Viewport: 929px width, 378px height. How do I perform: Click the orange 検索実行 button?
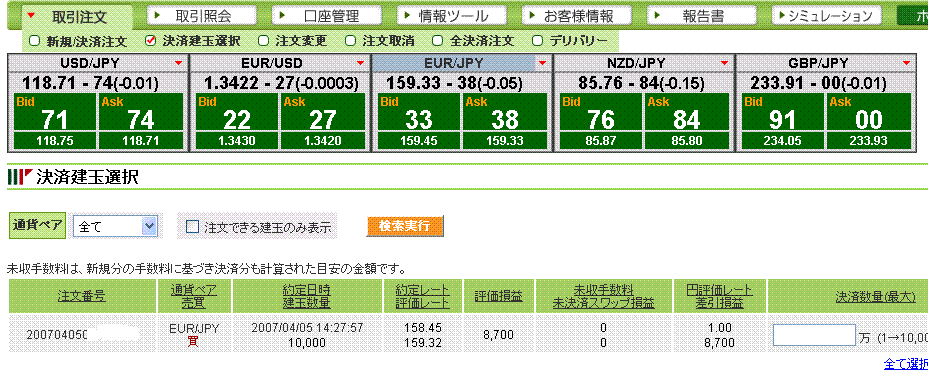click(405, 226)
